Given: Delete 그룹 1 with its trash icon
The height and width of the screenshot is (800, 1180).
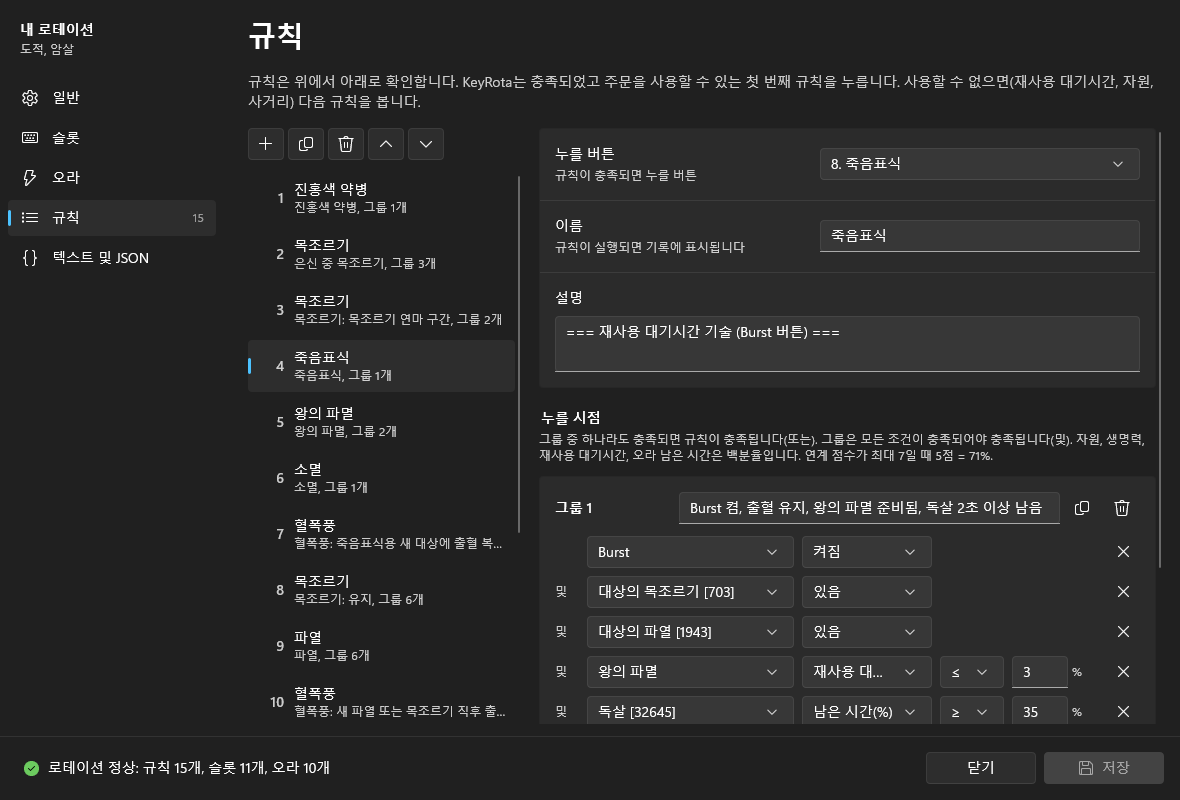Looking at the screenshot, I should [x=1121, y=508].
